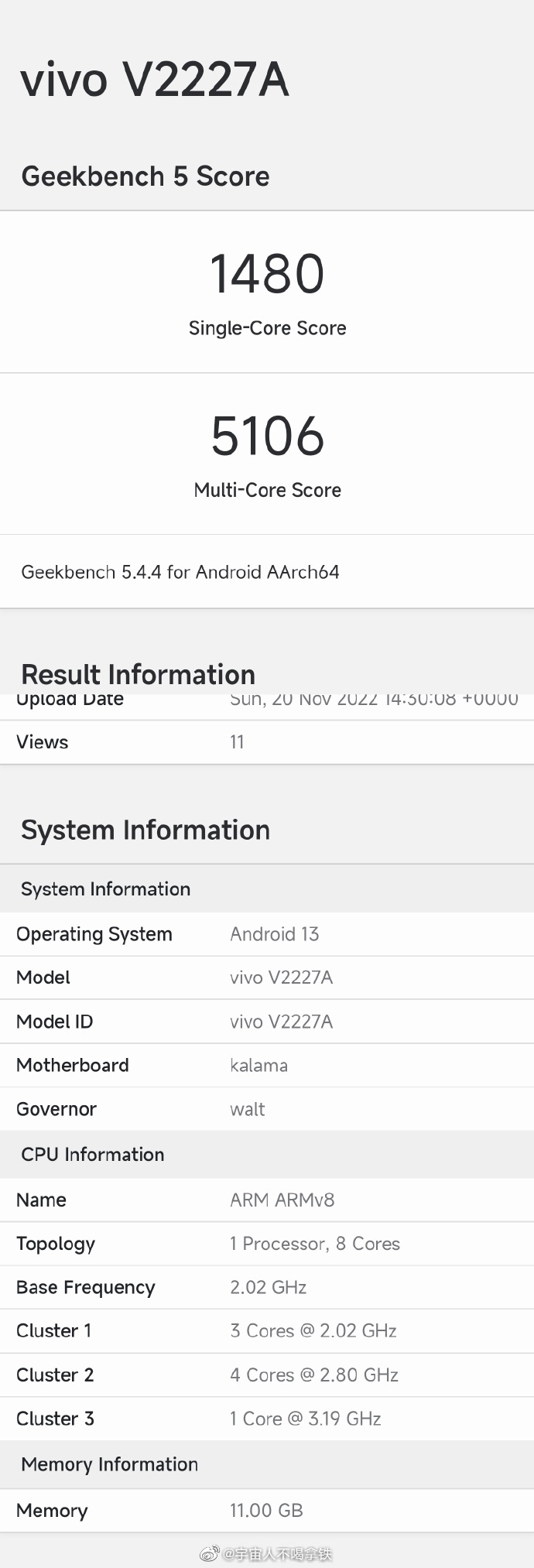The width and height of the screenshot is (534, 1568).
Task: Click the CPU Information subheader
Action: 93,1155
